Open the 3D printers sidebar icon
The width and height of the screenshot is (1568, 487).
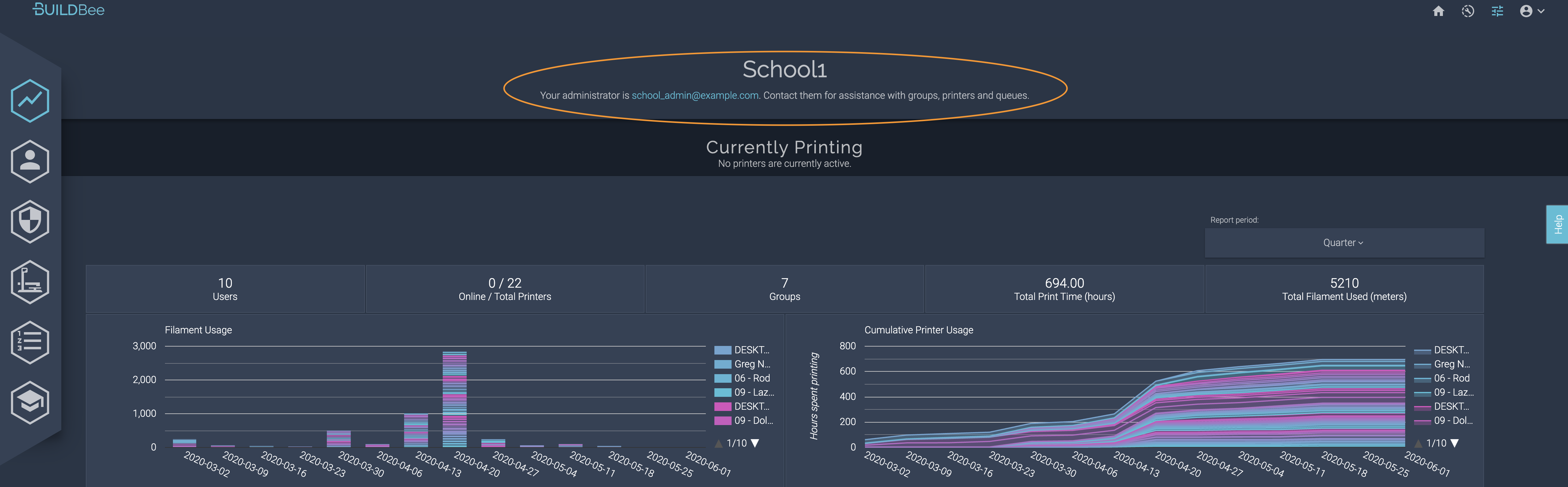coord(30,282)
